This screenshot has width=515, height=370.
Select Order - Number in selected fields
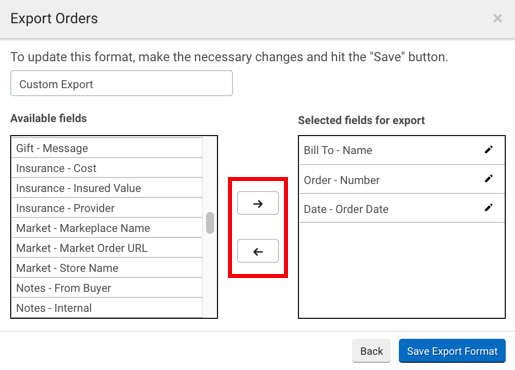click(x=402, y=179)
